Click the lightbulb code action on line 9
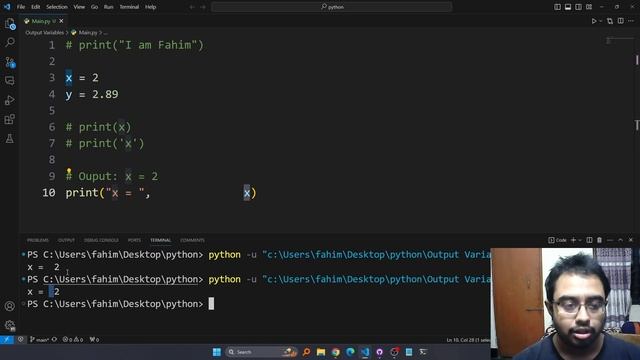 pyautogui.click(x=69, y=172)
